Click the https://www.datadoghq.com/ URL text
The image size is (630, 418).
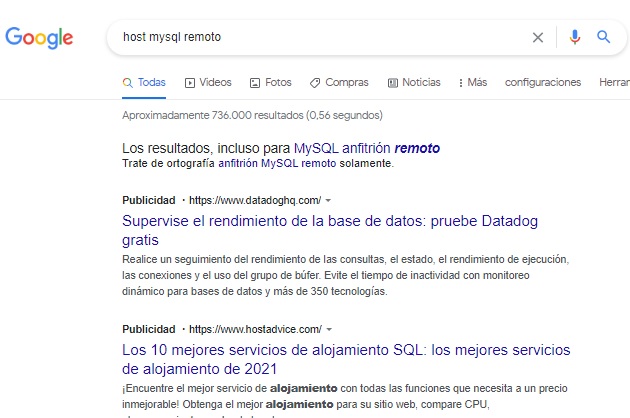click(x=255, y=200)
